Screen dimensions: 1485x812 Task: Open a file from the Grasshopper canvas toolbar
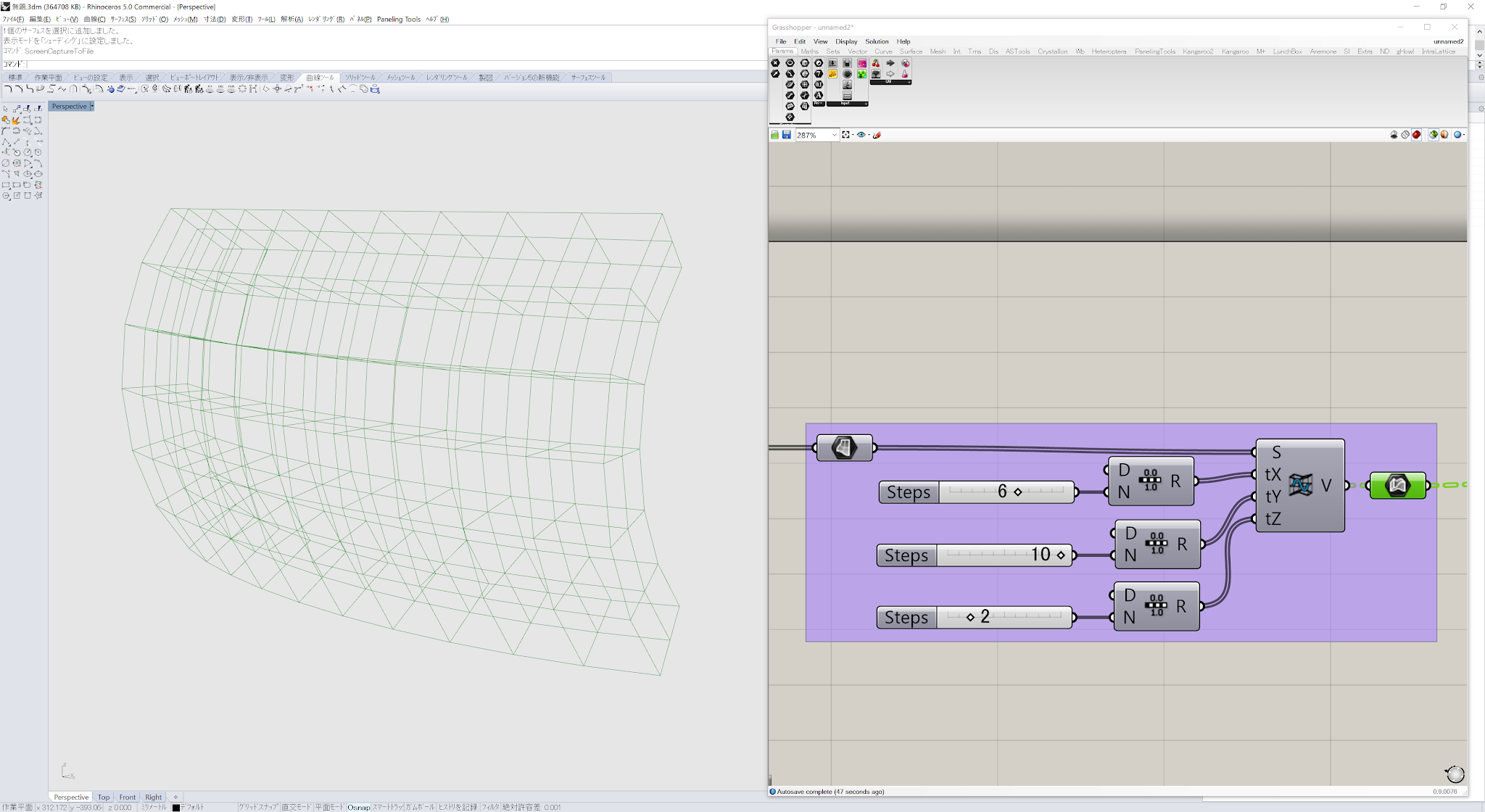[775, 136]
